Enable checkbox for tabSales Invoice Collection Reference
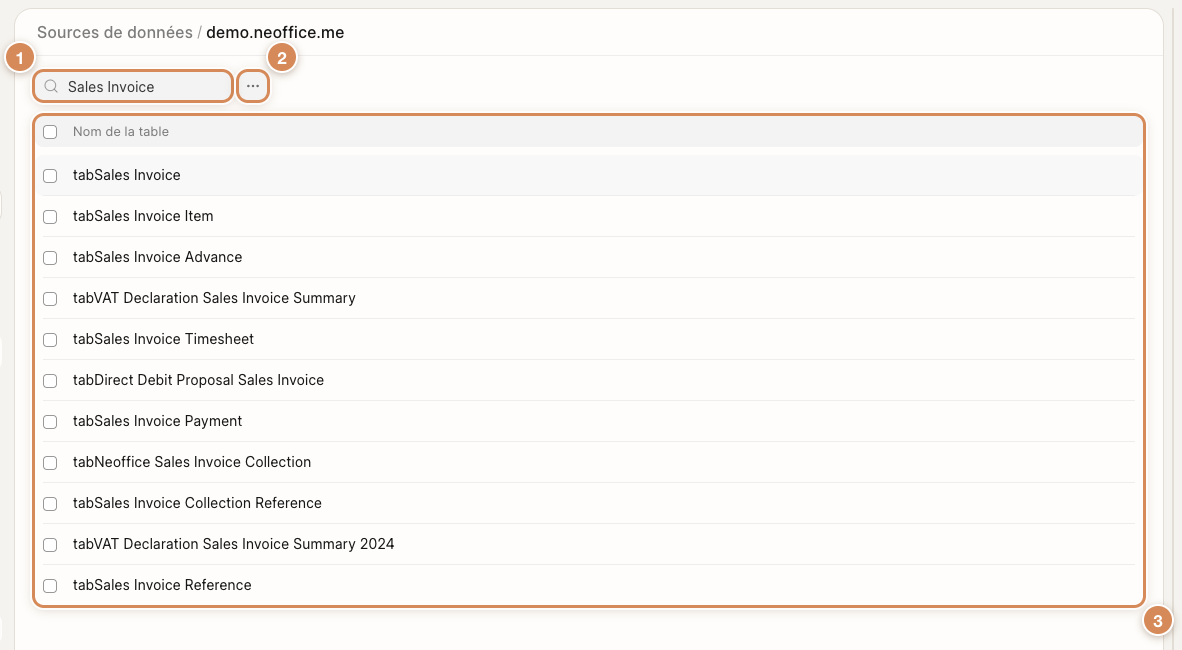 (x=51, y=504)
